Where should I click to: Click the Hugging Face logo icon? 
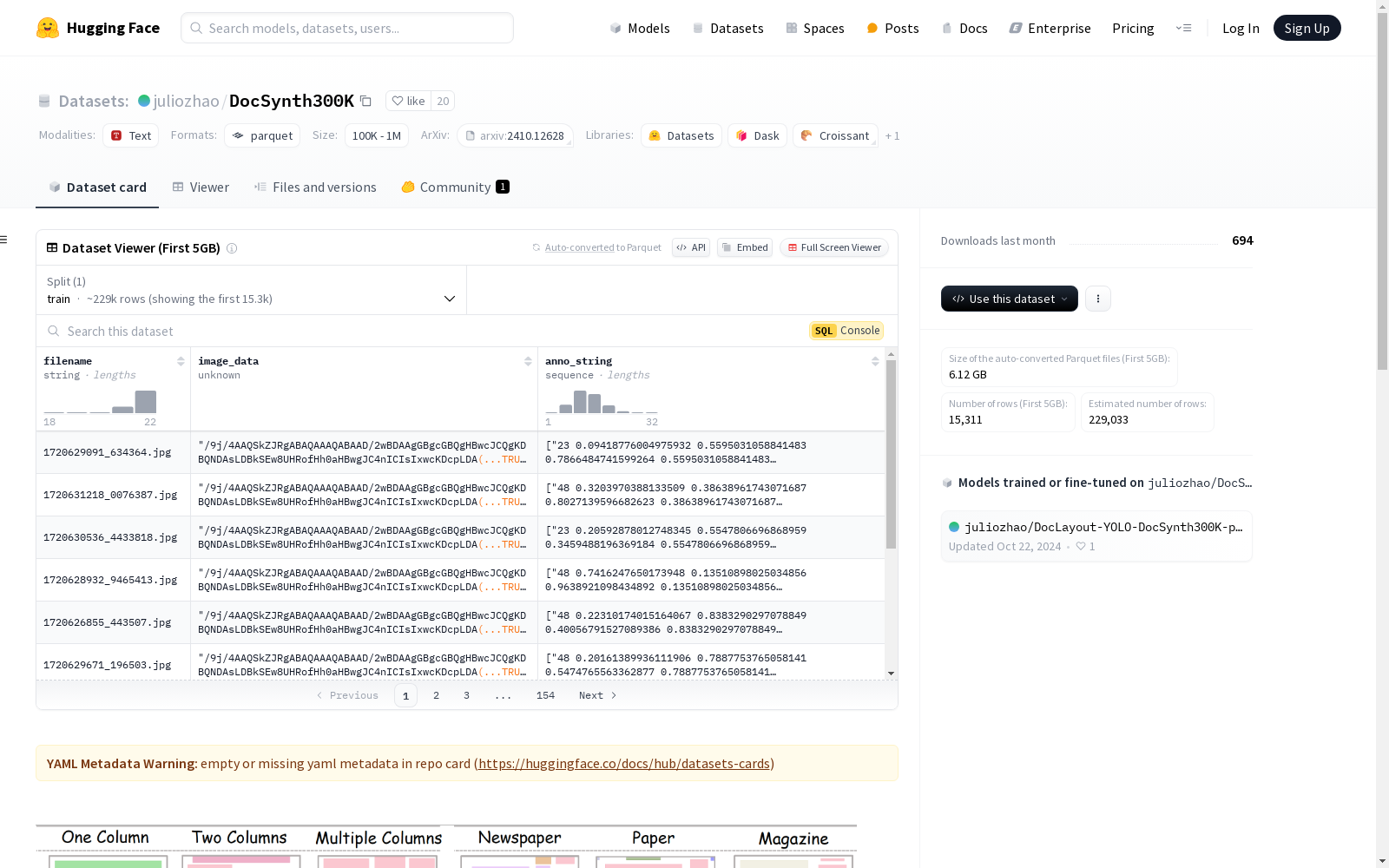[x=48, y=28]
